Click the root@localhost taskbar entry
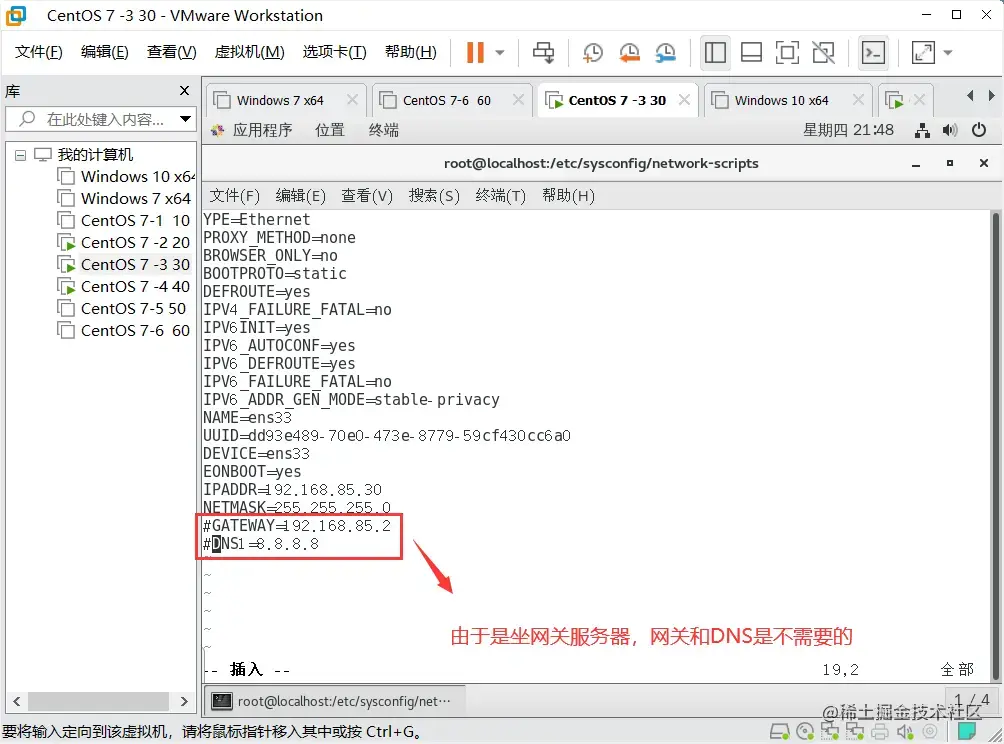Viewport: 1004px width, 744px height. pyautogui.click(x=335, y=701)
